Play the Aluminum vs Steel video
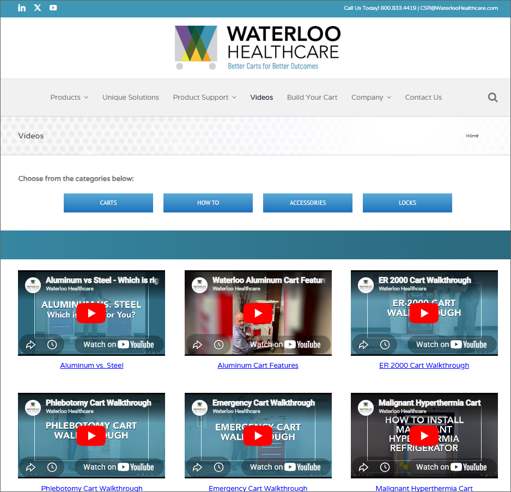The image size is (511, 492). pyautogui.click(x=91, y=313)
